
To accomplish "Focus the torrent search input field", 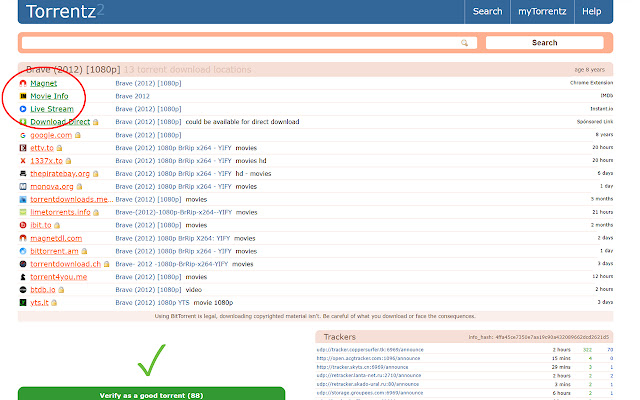I will (249, 43).
